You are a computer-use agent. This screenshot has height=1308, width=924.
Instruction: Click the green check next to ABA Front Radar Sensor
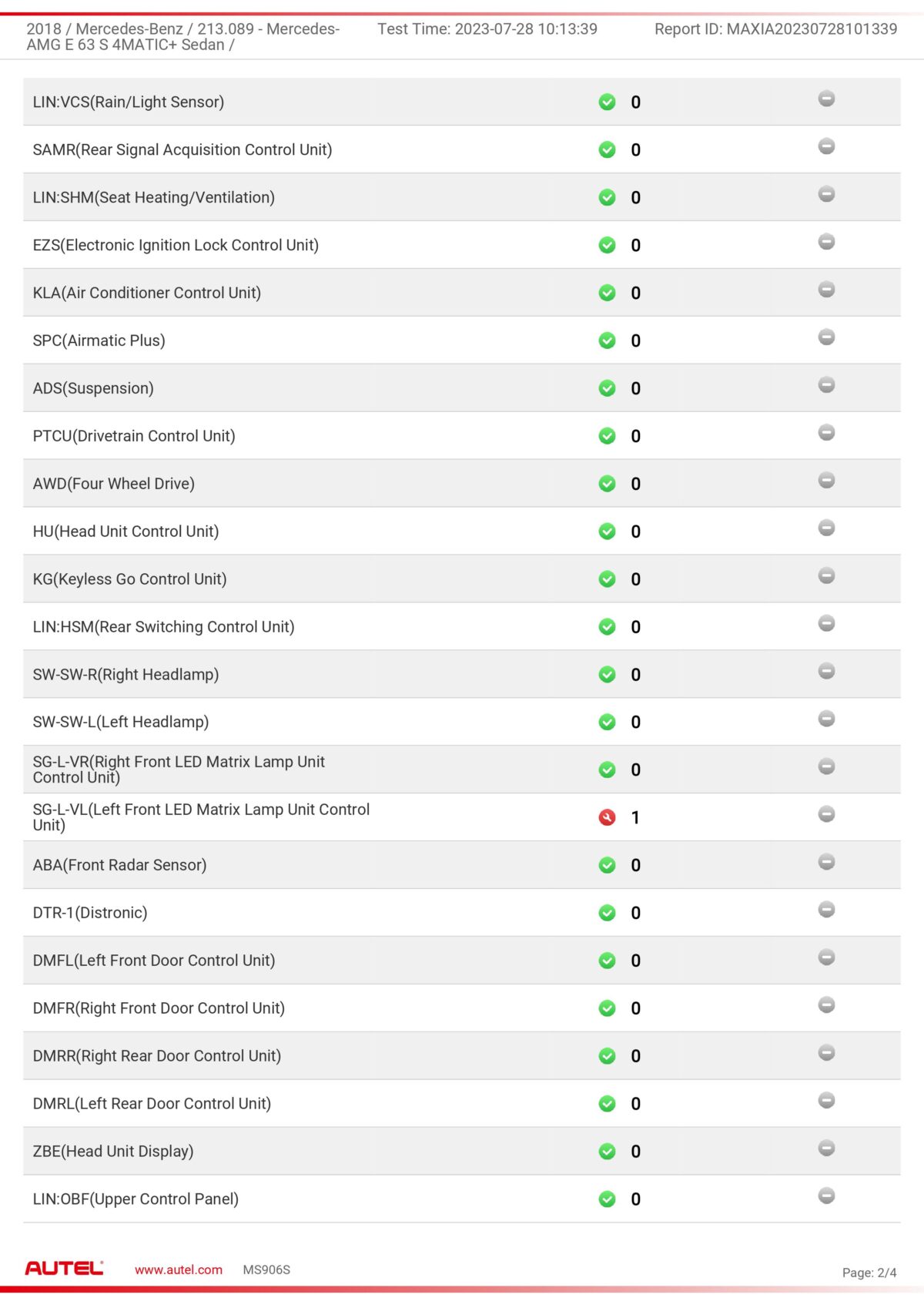[607, 865]
